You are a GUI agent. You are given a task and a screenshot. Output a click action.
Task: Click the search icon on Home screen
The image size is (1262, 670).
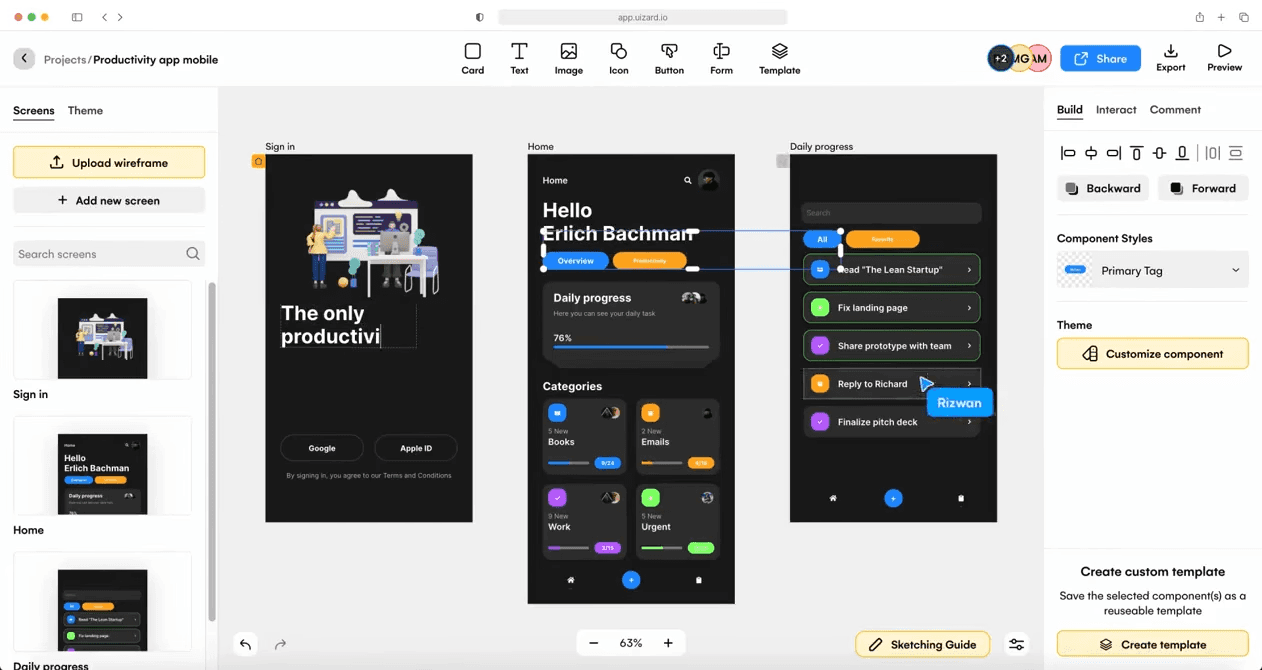687,180
